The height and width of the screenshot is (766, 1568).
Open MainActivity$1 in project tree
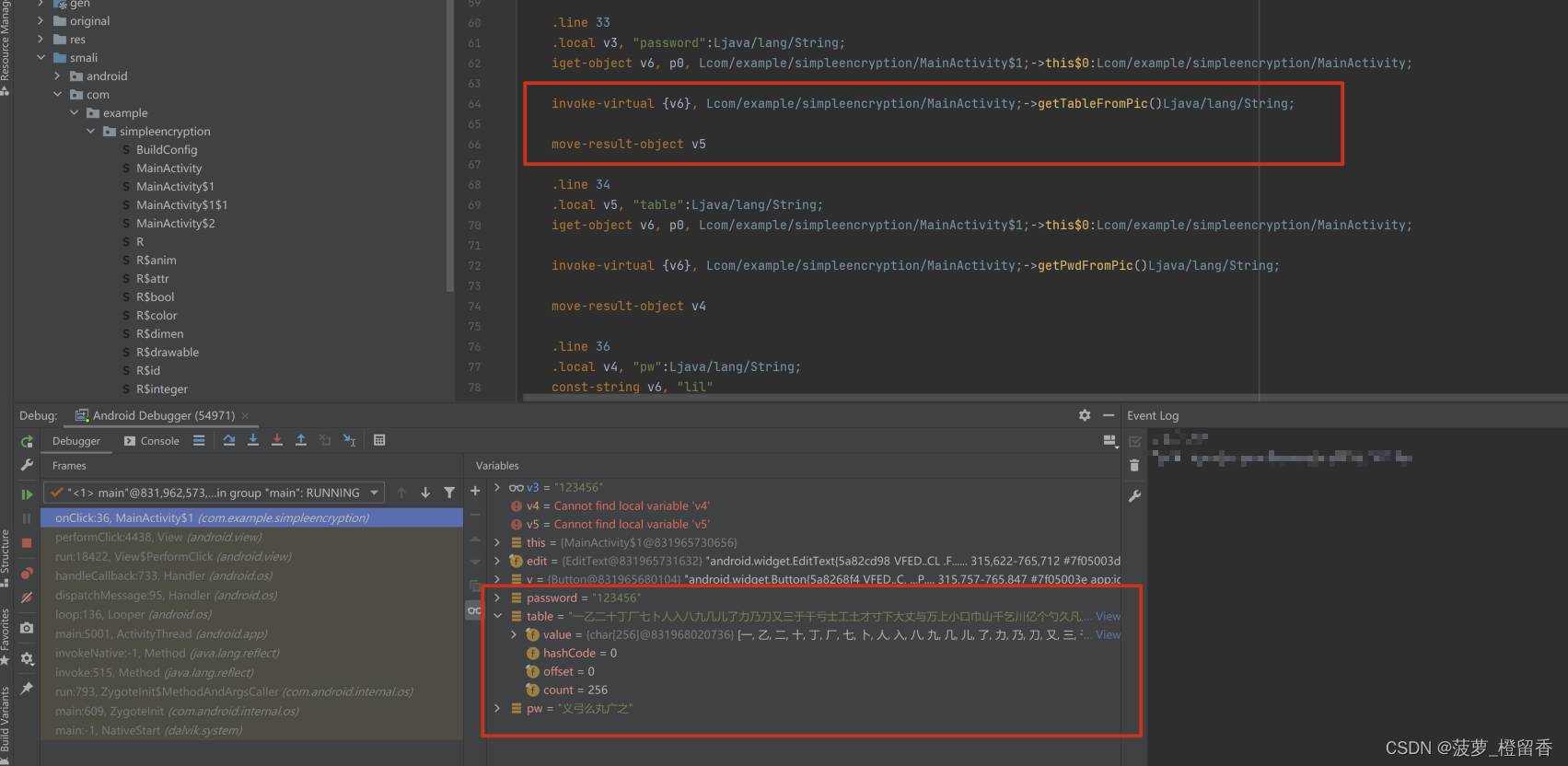click(175, 186)
